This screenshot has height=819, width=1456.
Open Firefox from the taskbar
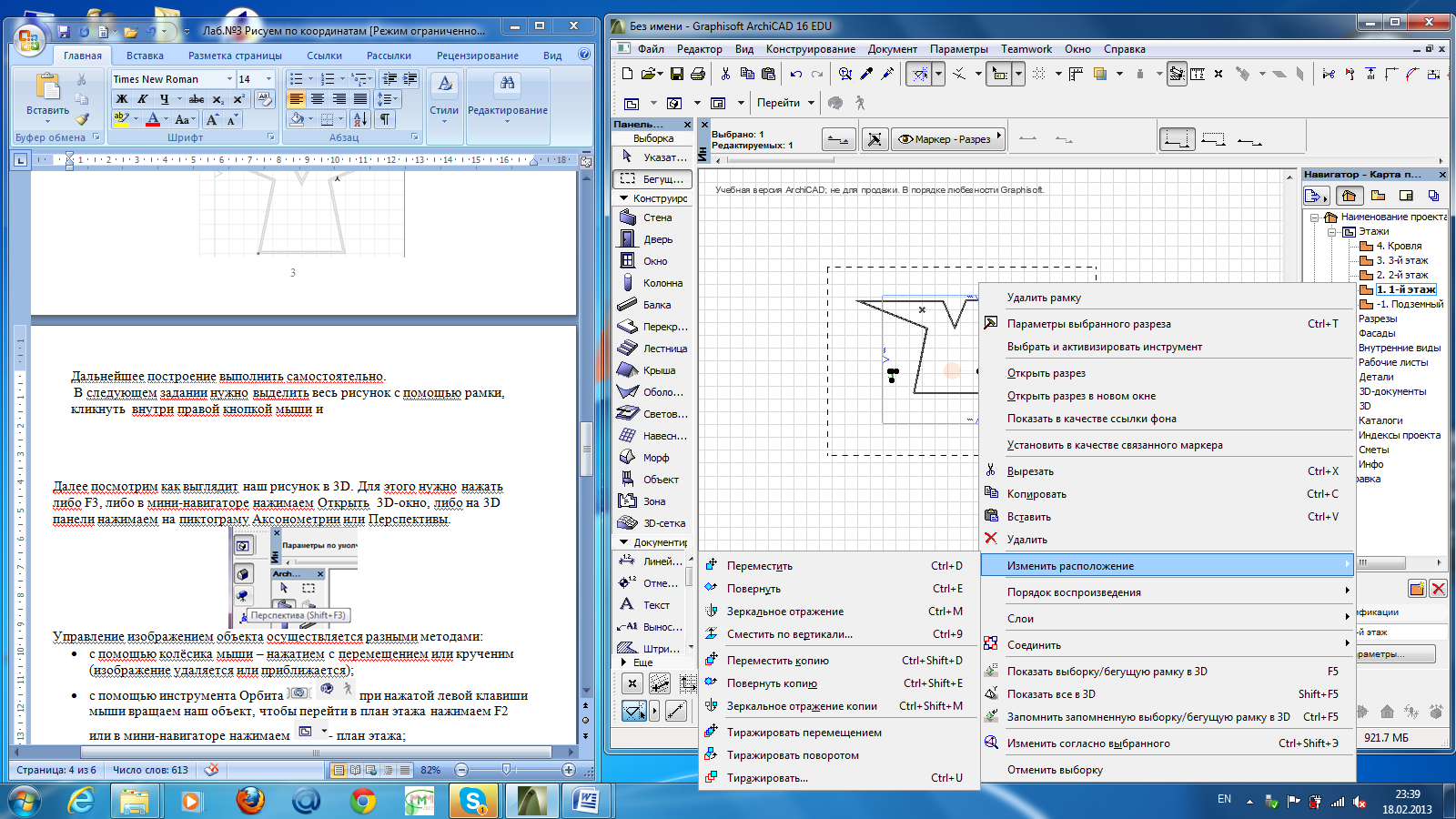pyautogui.click(x=250, y=801)
